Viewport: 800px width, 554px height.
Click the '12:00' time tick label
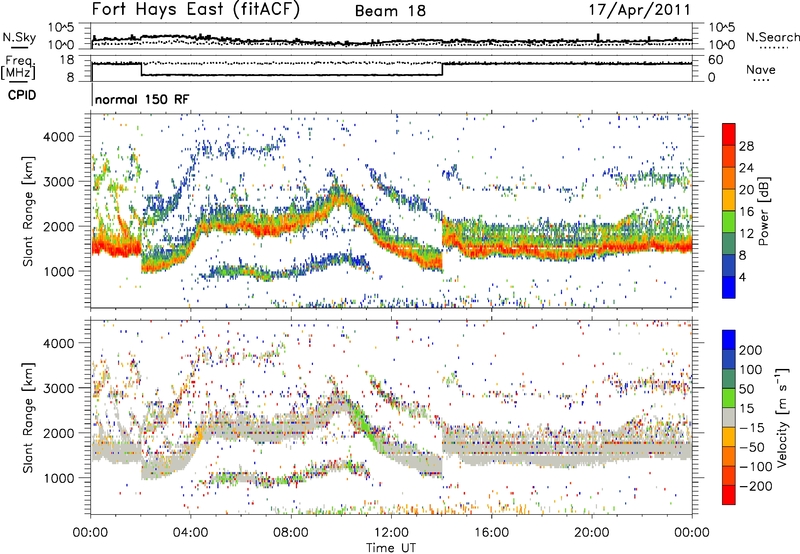[x=391, y=533]
